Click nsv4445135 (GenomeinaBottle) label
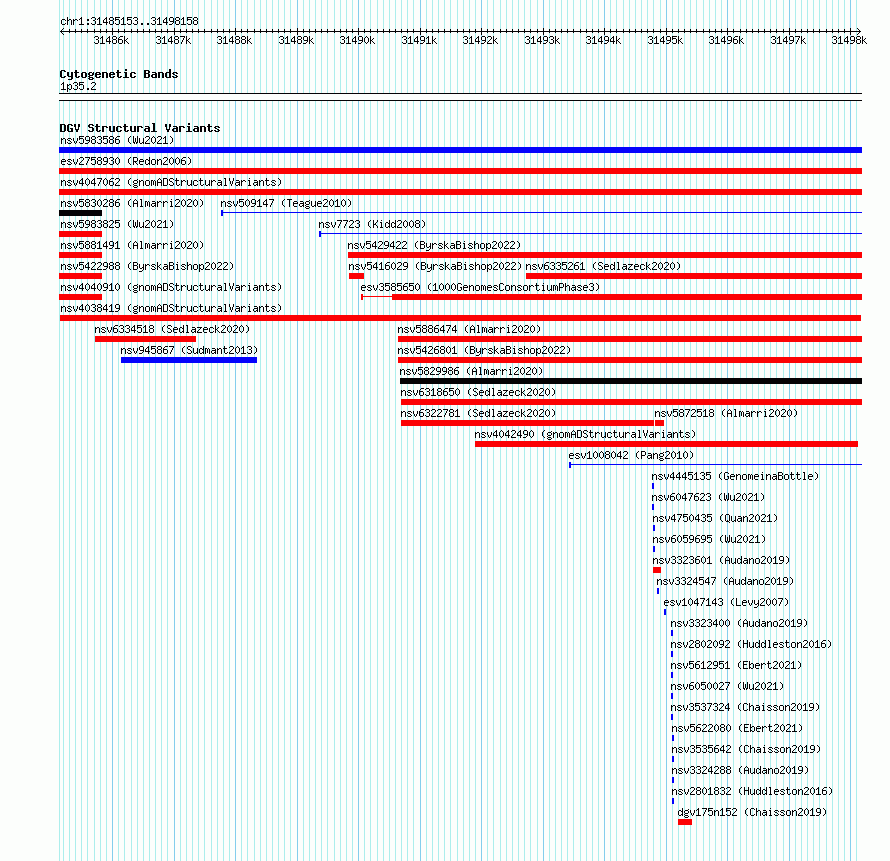 click(x=735, y=476)
